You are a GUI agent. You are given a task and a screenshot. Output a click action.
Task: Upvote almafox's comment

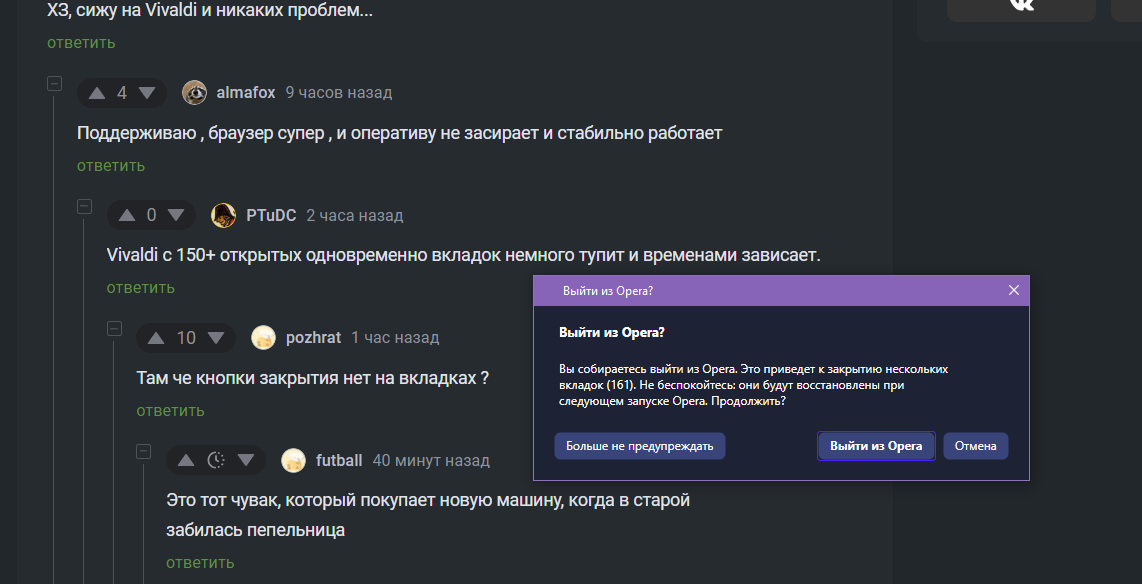[x=97, y=93]
